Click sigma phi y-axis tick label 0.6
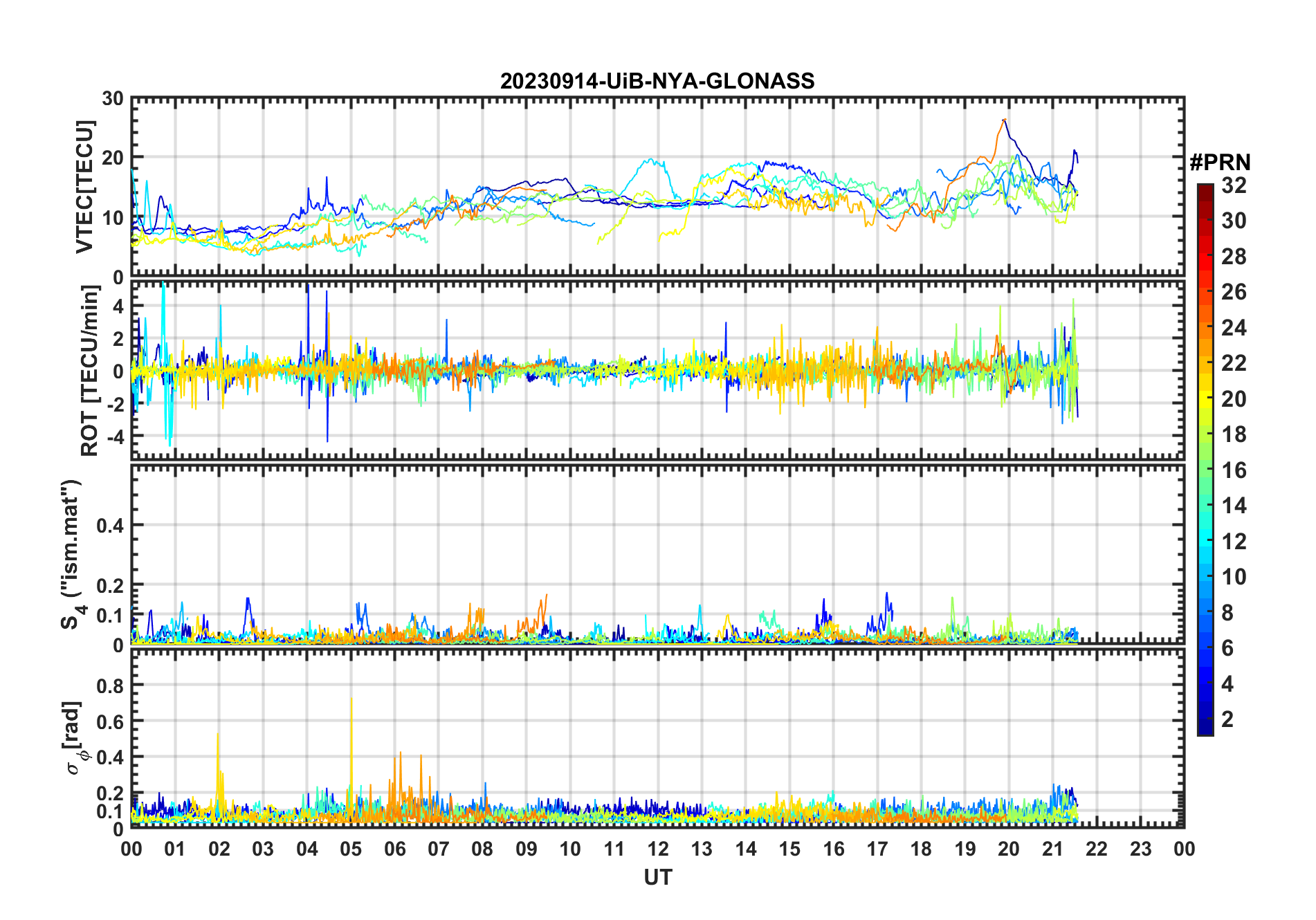 pyautogui.click(x=110, y=721)
